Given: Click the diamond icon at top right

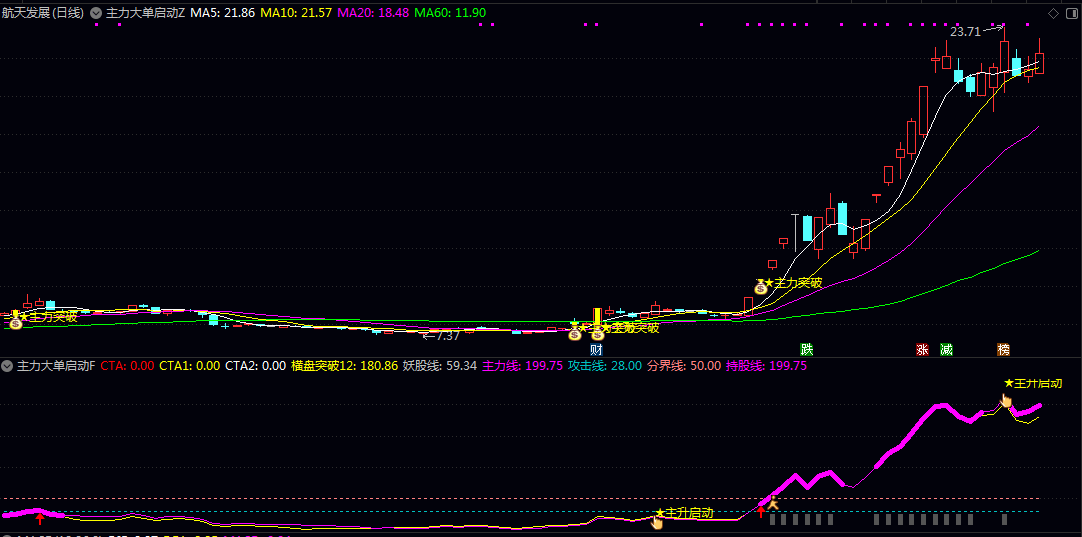Looking at the screenshot, I should click(x=1054, y=13).
